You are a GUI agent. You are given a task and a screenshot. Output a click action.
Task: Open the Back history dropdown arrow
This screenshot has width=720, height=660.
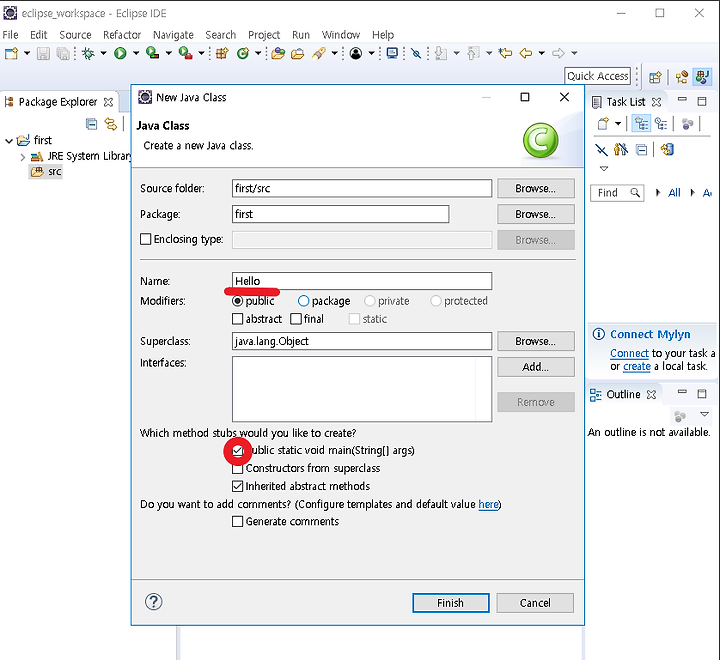[x=542, y=53]
